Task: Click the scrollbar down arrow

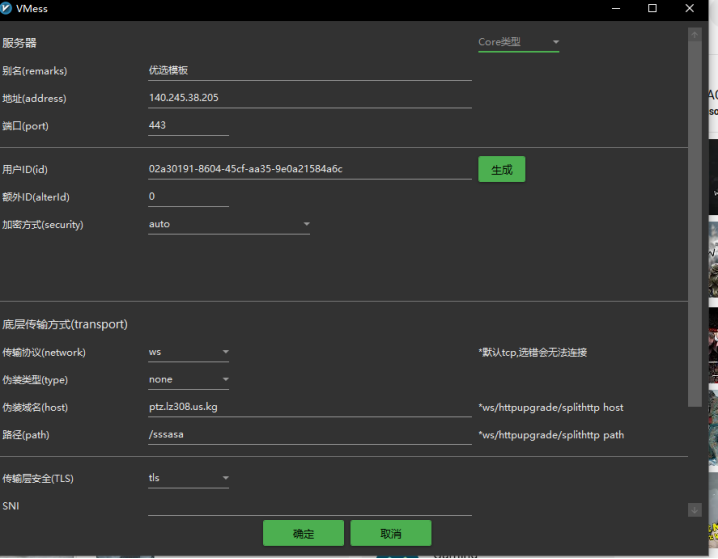Action: click(695, 510)
